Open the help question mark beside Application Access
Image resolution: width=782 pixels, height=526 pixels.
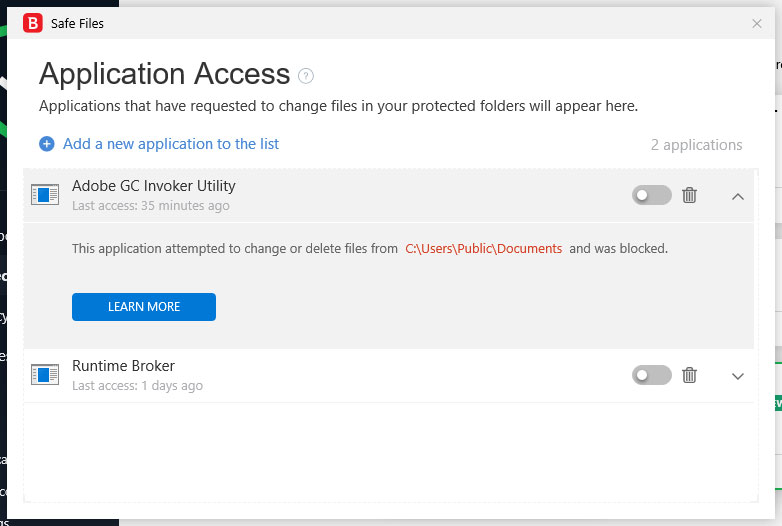pyautogui.click(x=306, y=75)
